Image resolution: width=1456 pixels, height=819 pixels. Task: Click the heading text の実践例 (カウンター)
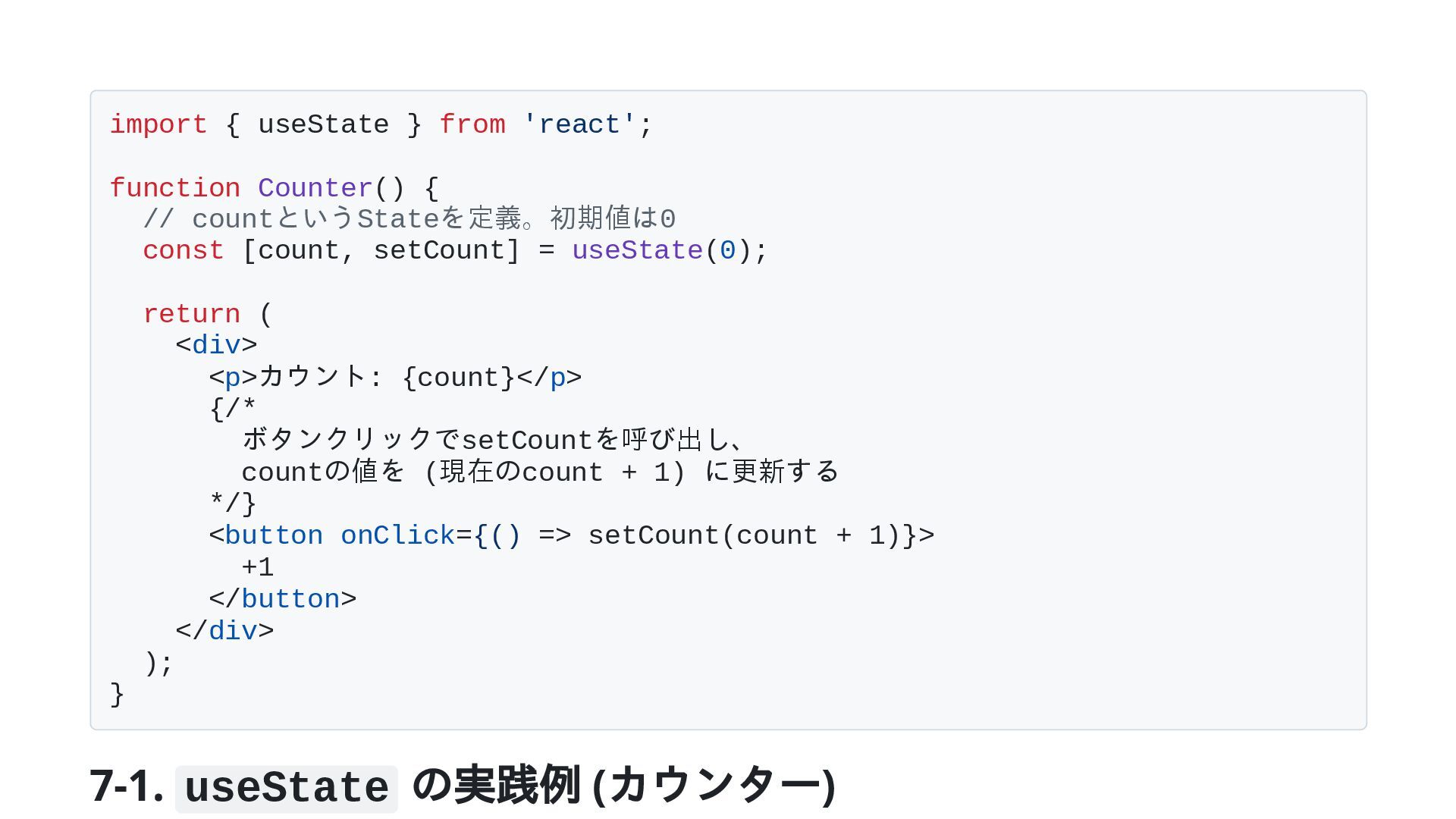click(x=623, y=786)
